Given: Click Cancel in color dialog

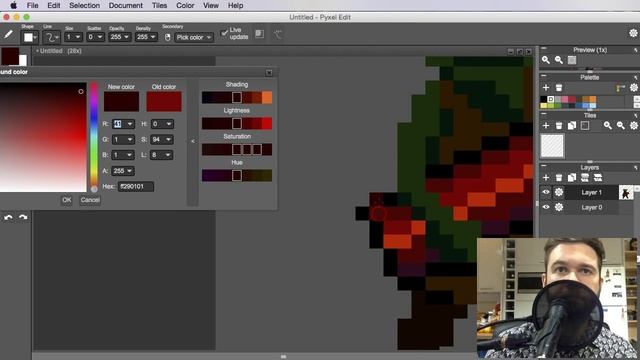Looking at the screenshot, I should 90,200.
